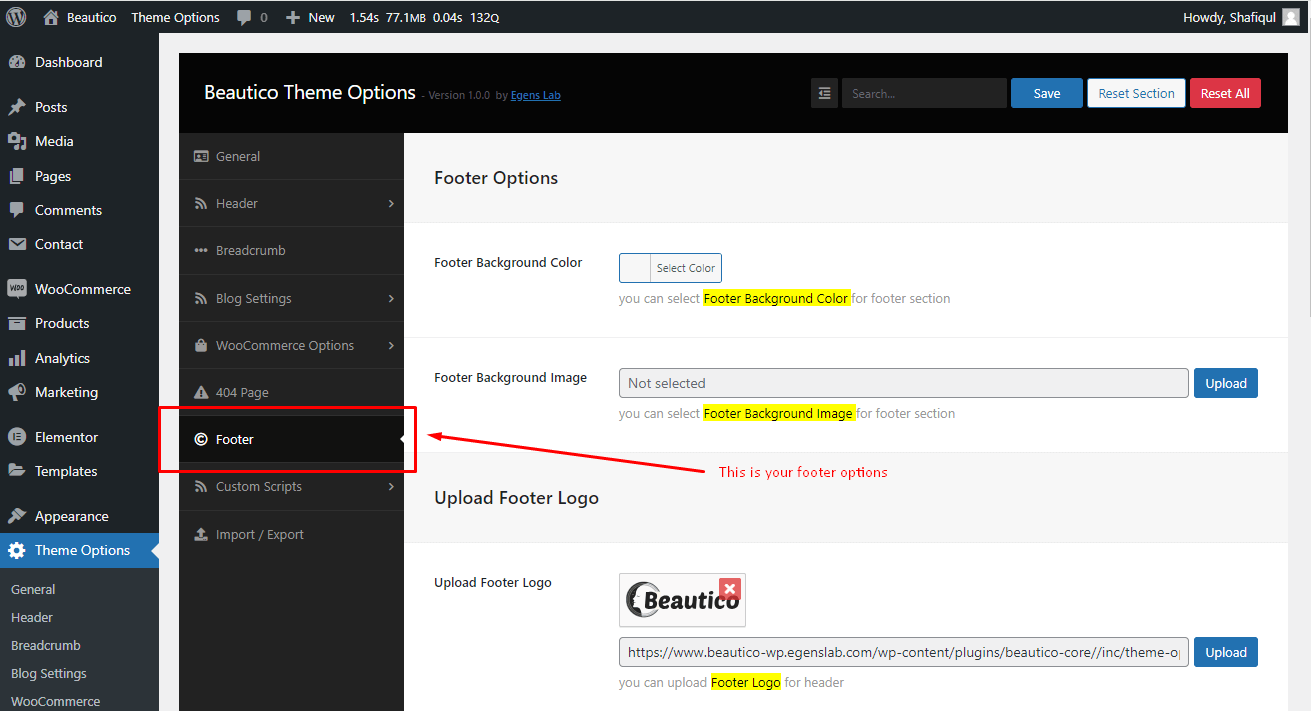Viewport: 1311px width, 711px height.
Task: Expand the Blog Settings section chevron
Action: 391,298
